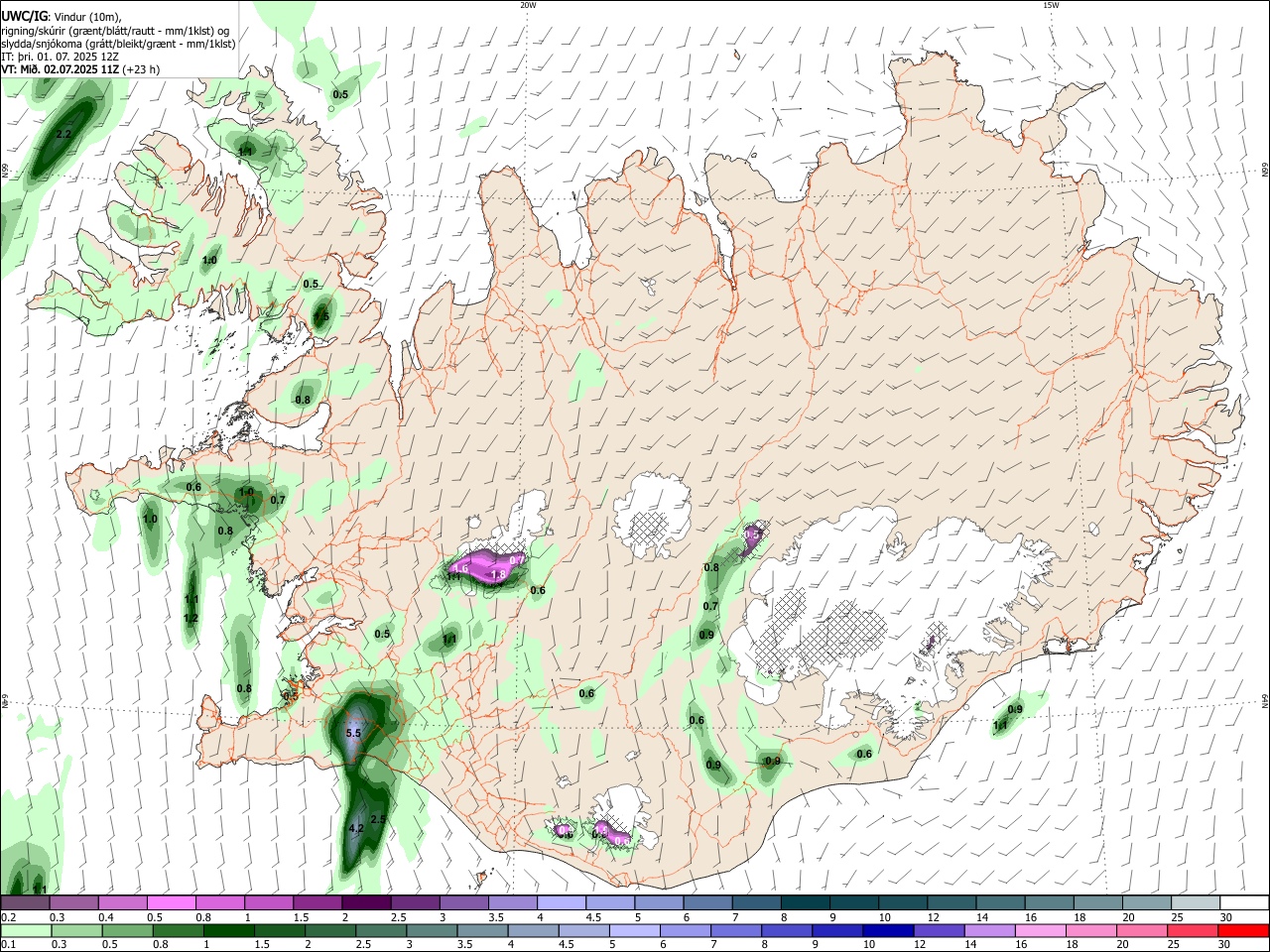1270x952 pixels.
Task: Select the royal blue 8 rain legend swatch
Action: 786,931
